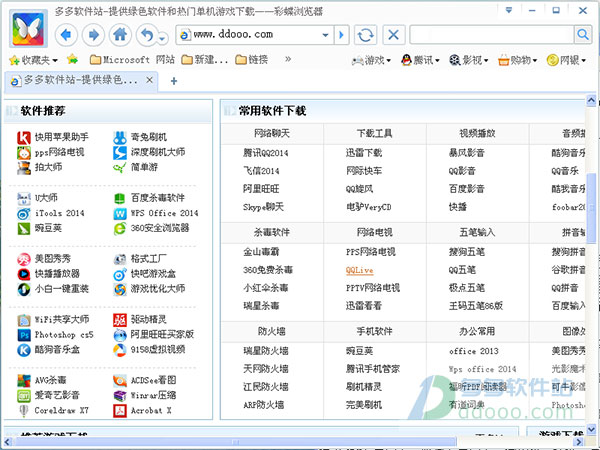Open the title bar menu arrow button
Image resolution: width=600 pixels, height=450 pixels.
(509, 10)
